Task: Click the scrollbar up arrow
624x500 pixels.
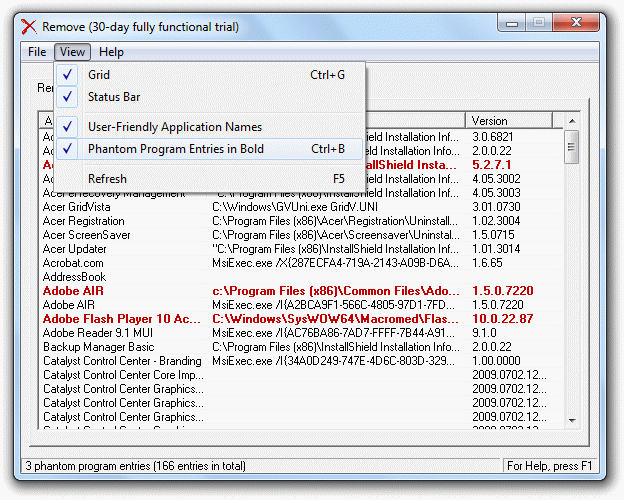Action: (572, 121)
